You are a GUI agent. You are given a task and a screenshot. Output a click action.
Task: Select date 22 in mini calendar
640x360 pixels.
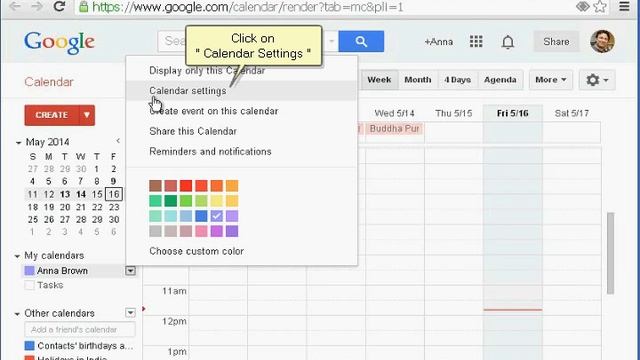click(97, 207)
